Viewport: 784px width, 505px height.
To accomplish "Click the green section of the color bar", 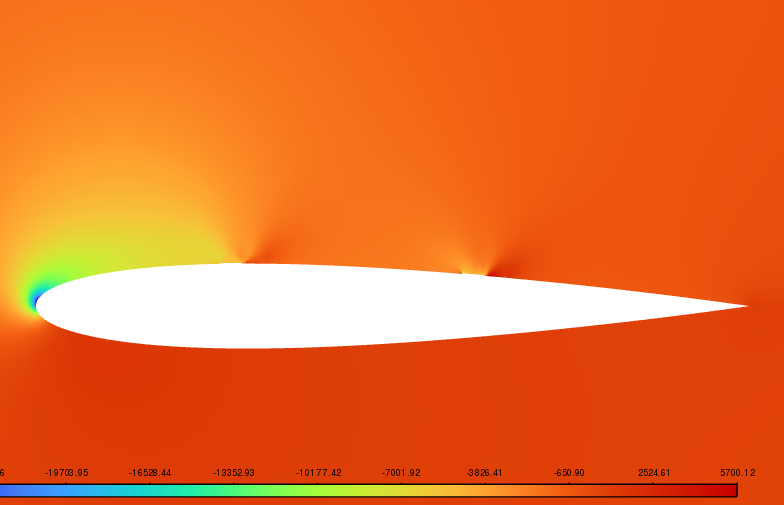I will [x=250, y=490].
